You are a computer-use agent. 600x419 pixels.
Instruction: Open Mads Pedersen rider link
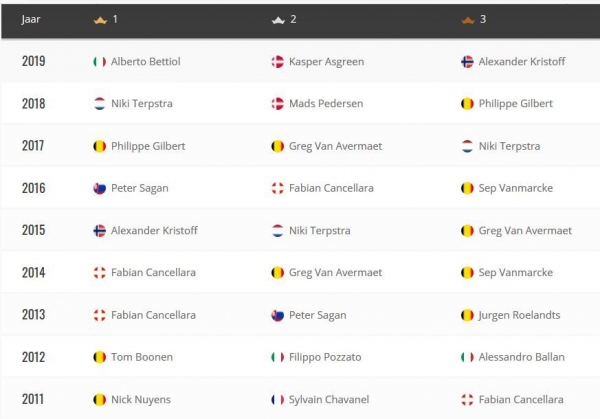326,104
